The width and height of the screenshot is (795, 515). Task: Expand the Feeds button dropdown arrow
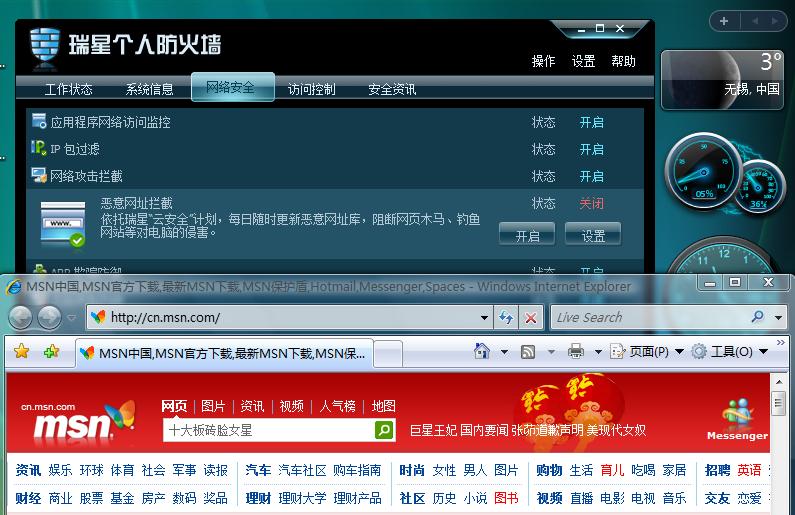point(551,351)
